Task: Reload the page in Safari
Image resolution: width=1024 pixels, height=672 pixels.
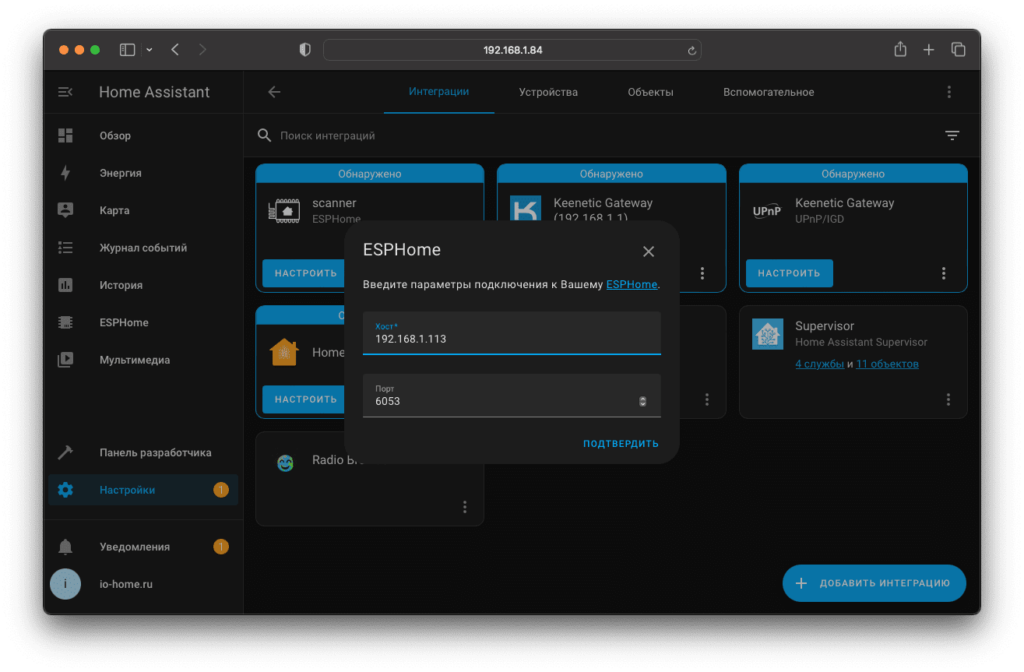Action: pos(692,50)
